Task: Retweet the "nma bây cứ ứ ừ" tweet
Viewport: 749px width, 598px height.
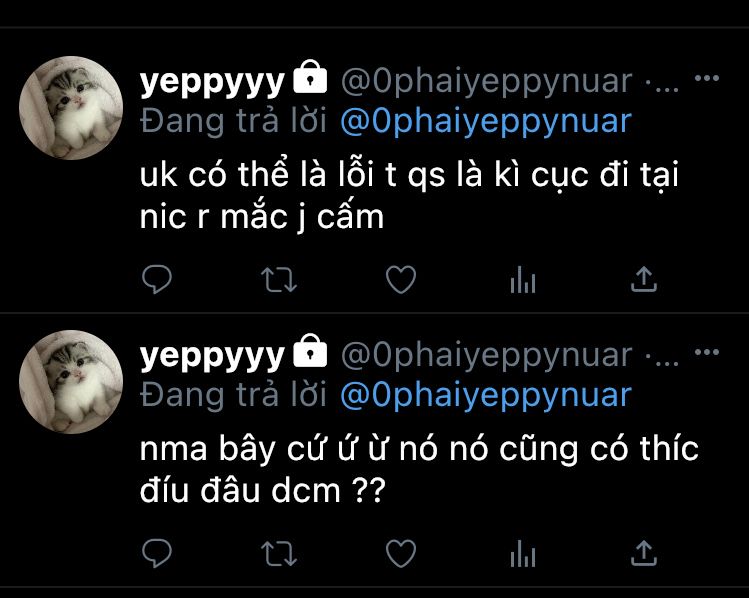Action: (279, 554)
